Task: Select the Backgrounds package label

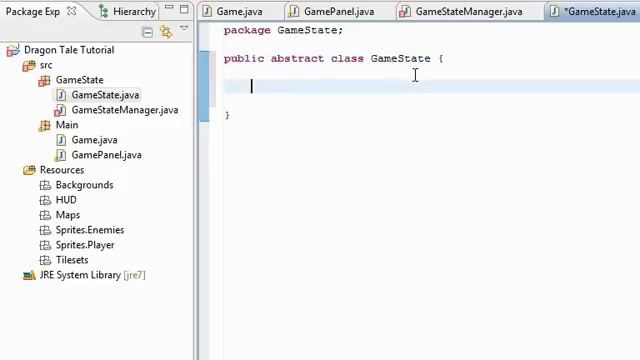Action: tap(84, 185)
